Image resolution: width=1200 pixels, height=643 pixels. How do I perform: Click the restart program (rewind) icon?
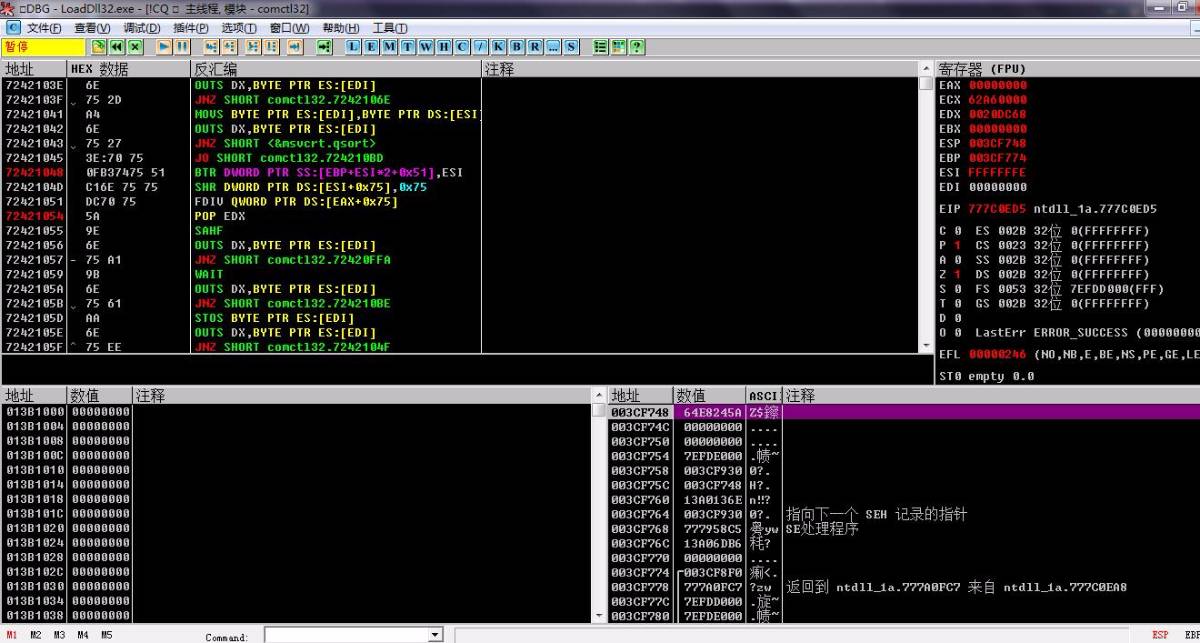pos(116,46)
